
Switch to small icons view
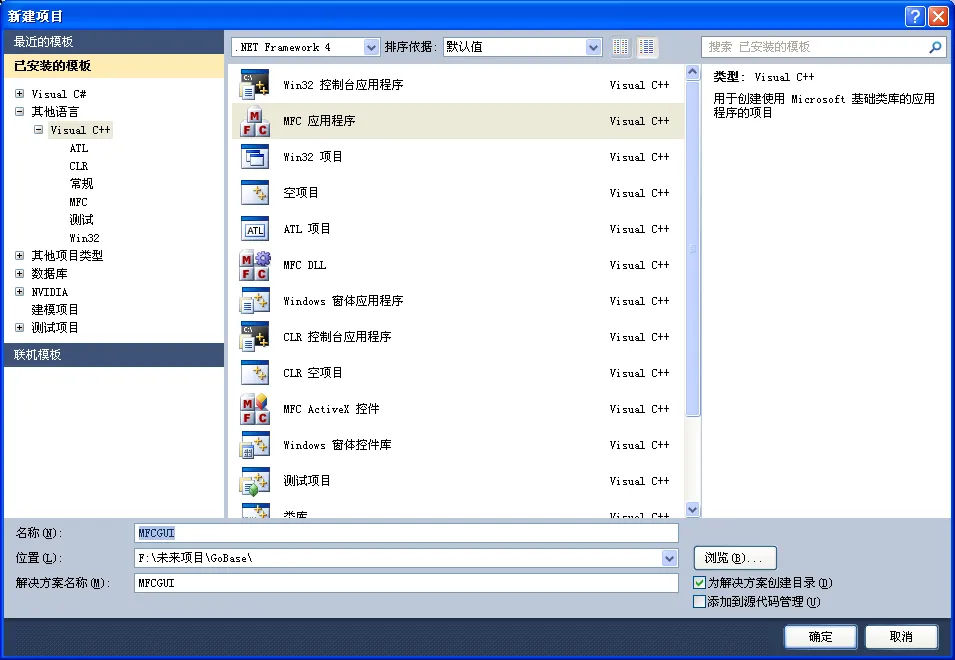(620, 47)
